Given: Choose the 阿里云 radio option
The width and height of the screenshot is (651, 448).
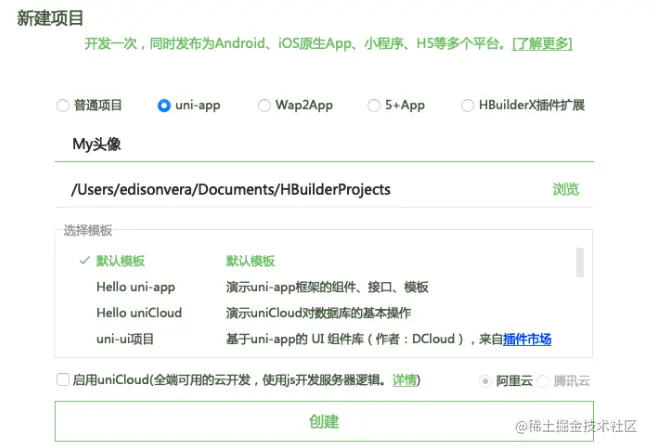Looking at the screenshot, I should tap(485, 381).
